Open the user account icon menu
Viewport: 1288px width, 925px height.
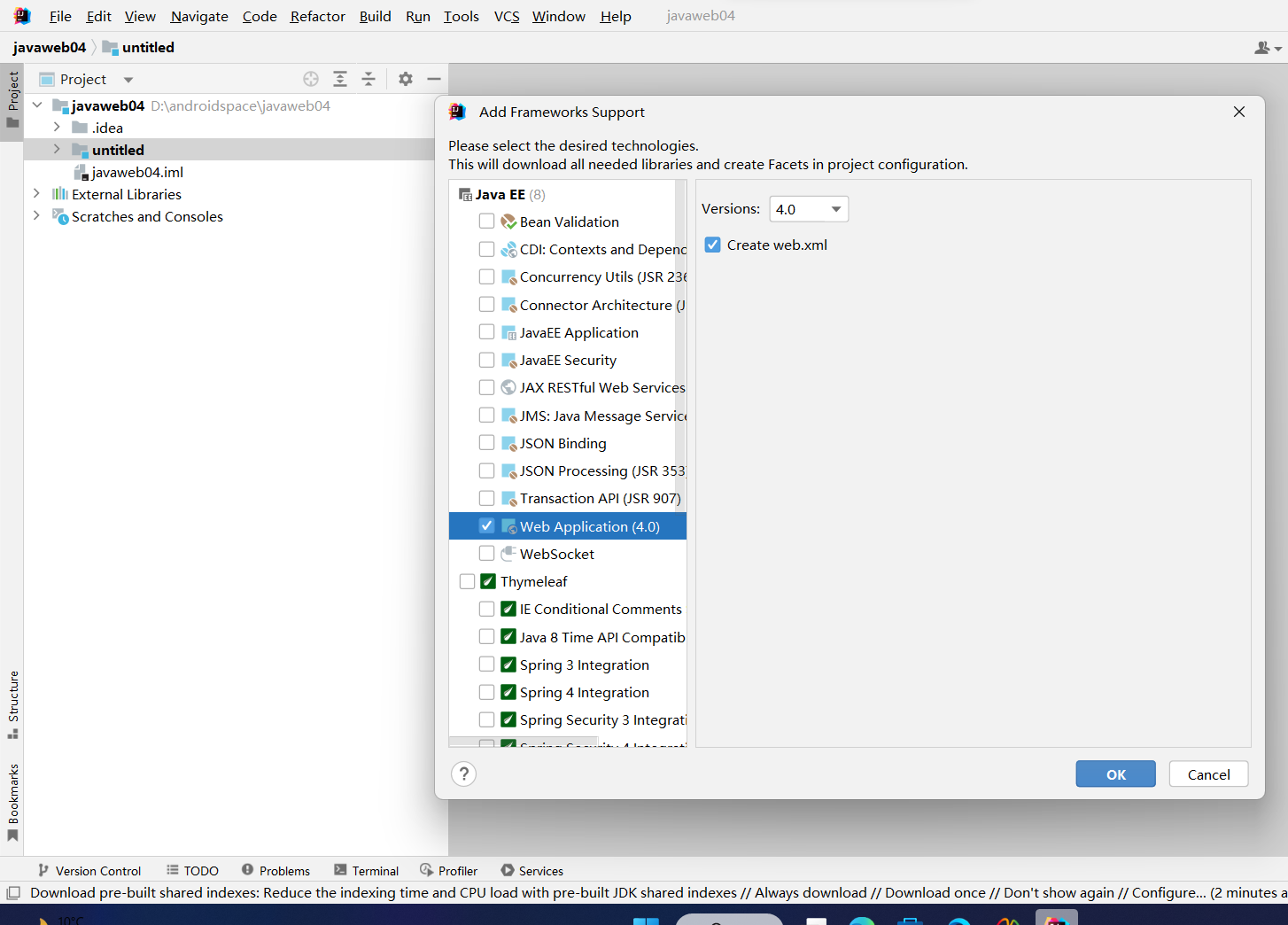[1269, 48]
